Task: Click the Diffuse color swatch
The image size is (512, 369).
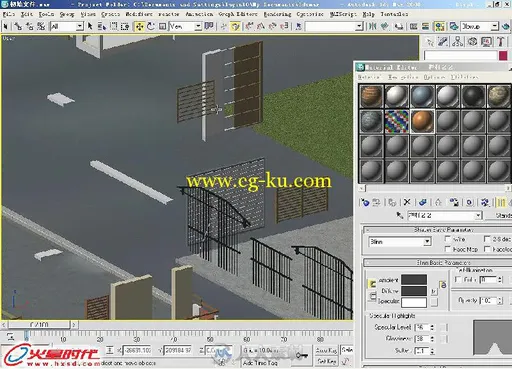Action: pyautogui.click(x=414, y=291)
